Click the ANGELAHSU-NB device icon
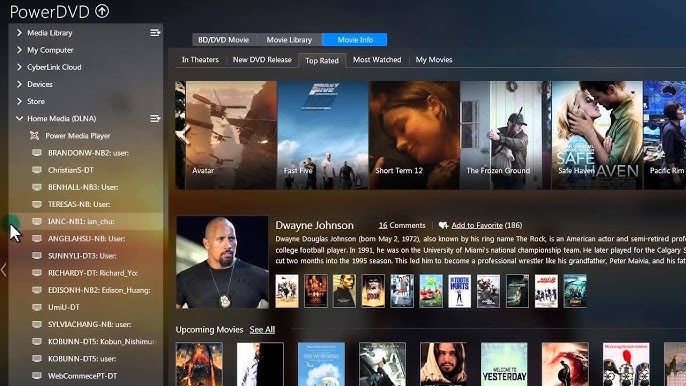The image size is (686, 386). [37, 239]
